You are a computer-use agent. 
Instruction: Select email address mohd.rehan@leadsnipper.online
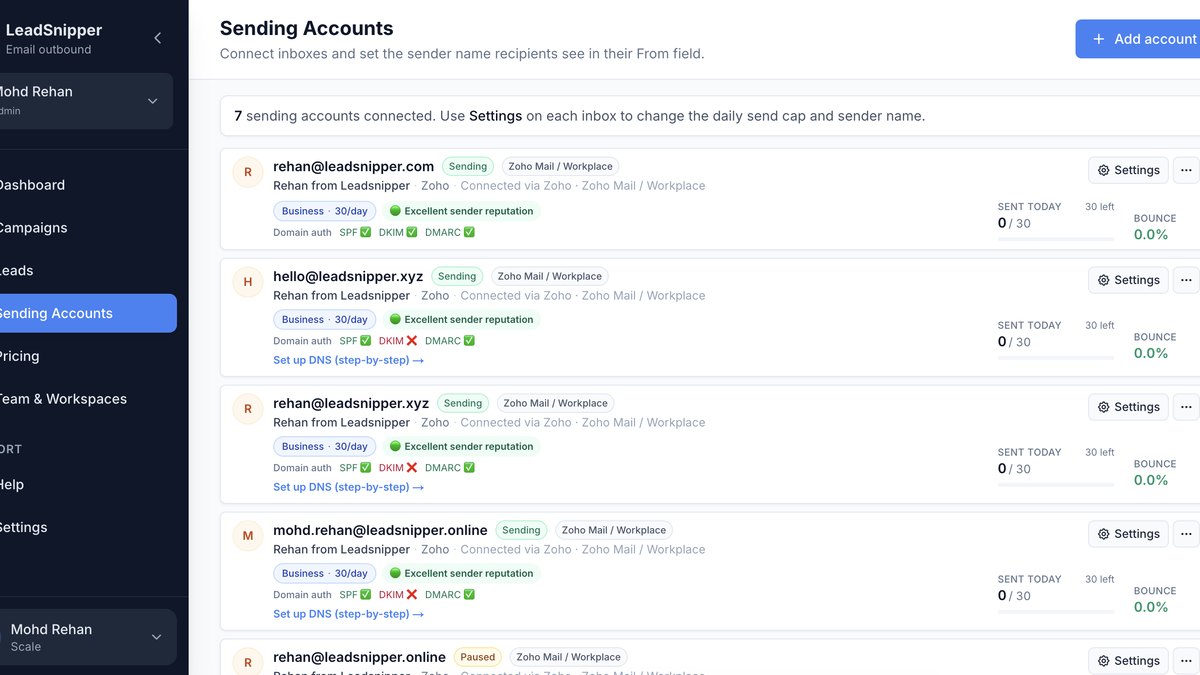point(380,530)
